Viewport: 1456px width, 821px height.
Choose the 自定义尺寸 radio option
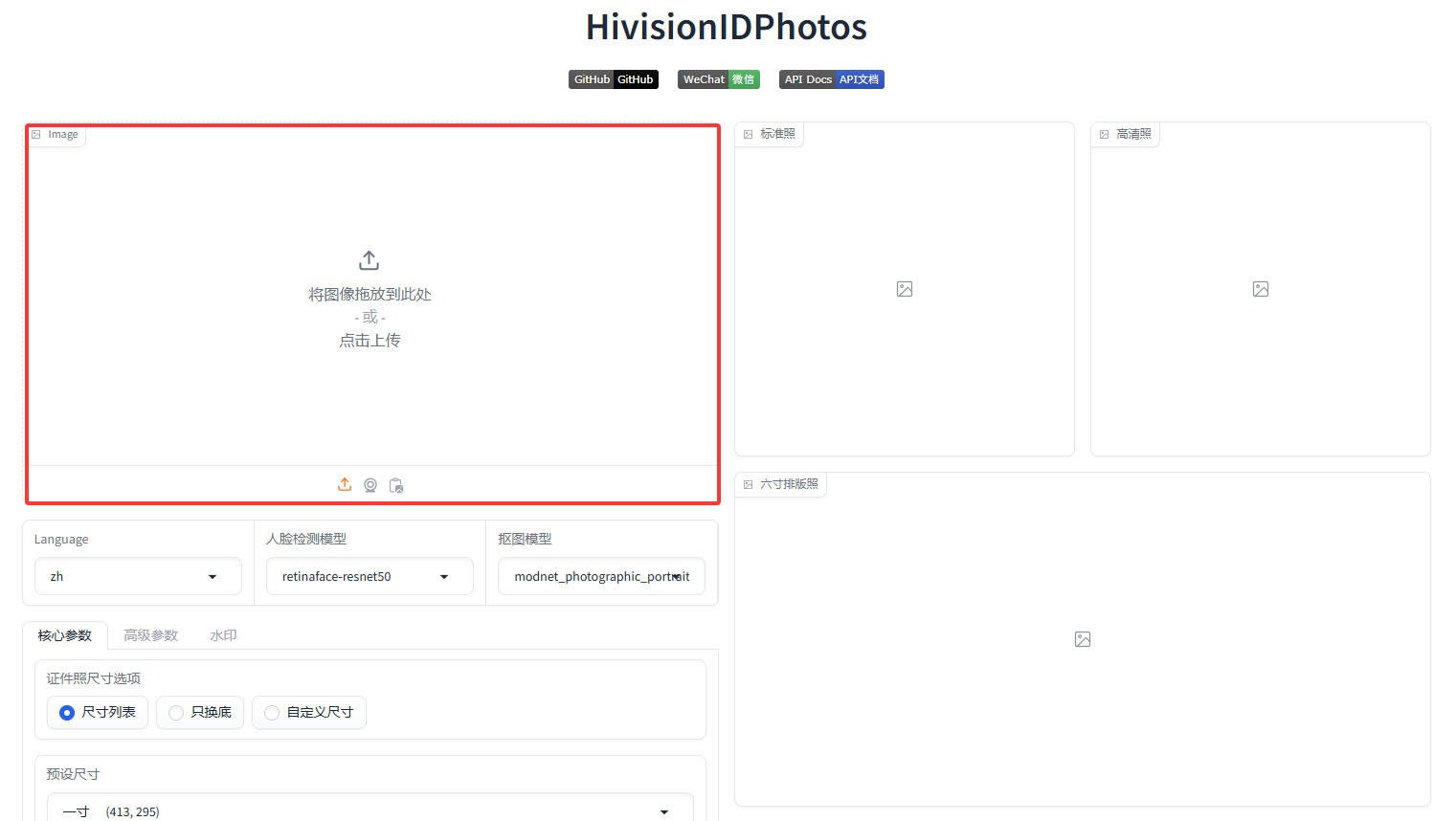[x=309, y=712]
